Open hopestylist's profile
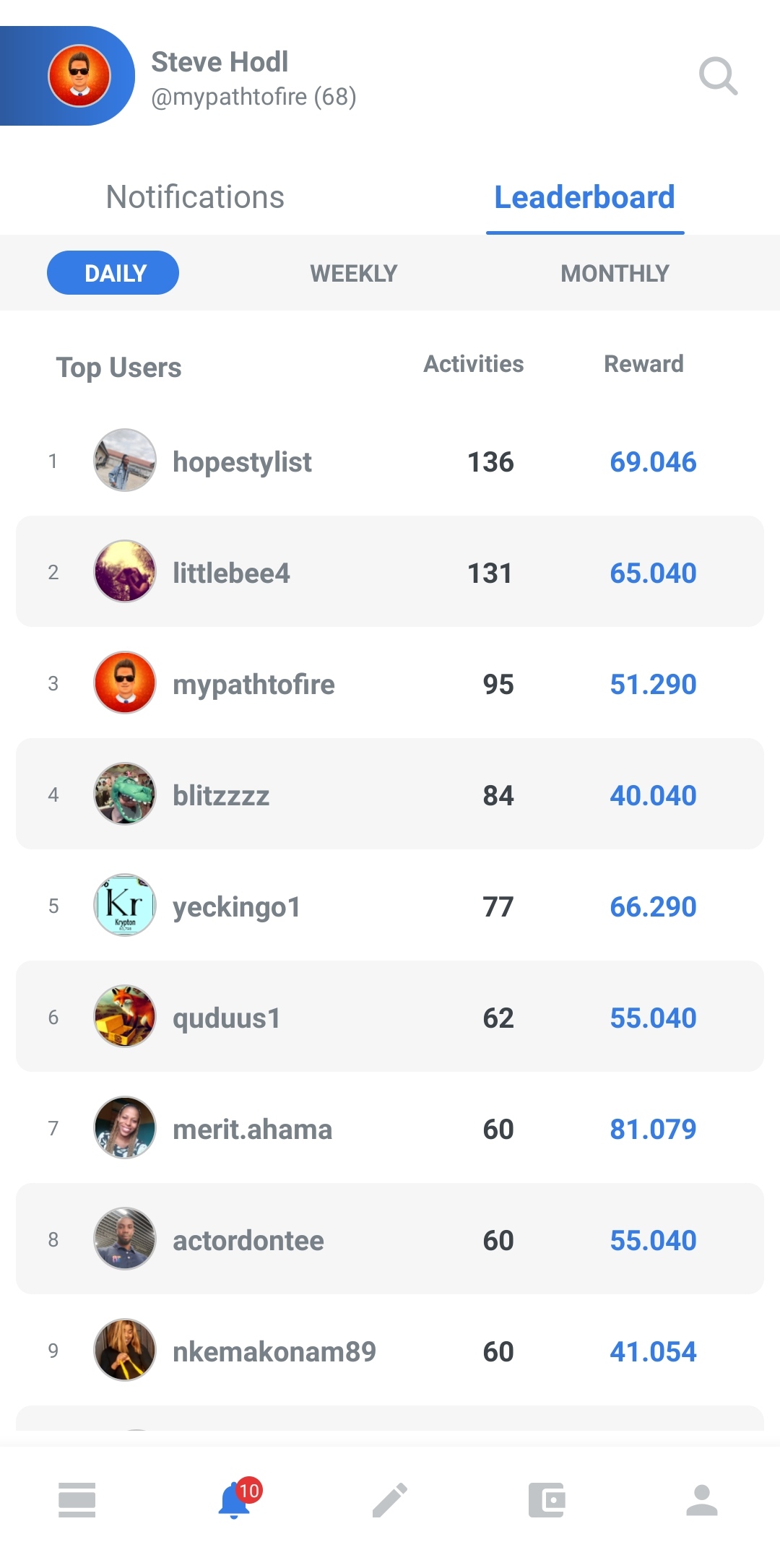 (242, 462)
